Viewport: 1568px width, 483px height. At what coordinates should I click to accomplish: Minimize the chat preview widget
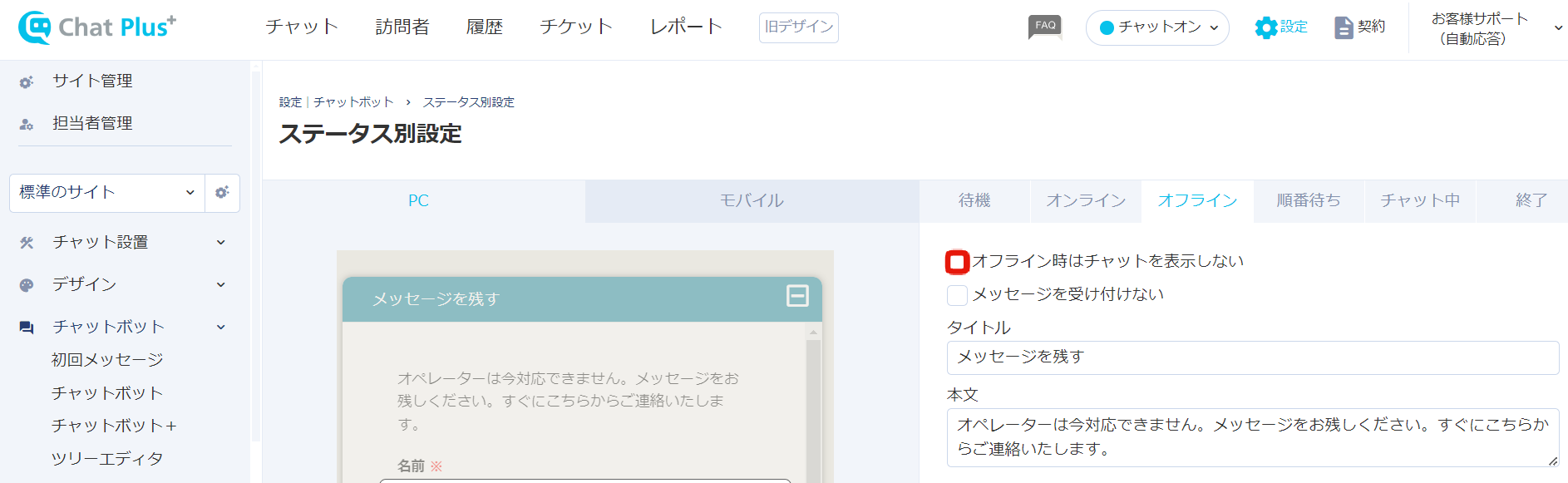[x=797, y=295]
